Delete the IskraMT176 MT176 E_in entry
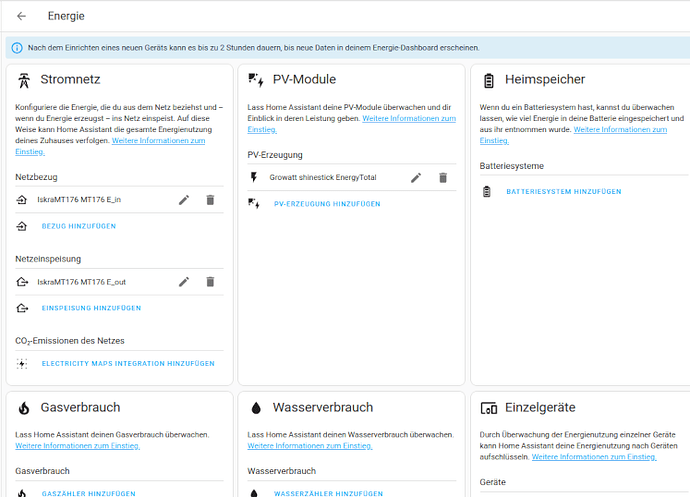The image size is (690, 497). click(210, 200)
